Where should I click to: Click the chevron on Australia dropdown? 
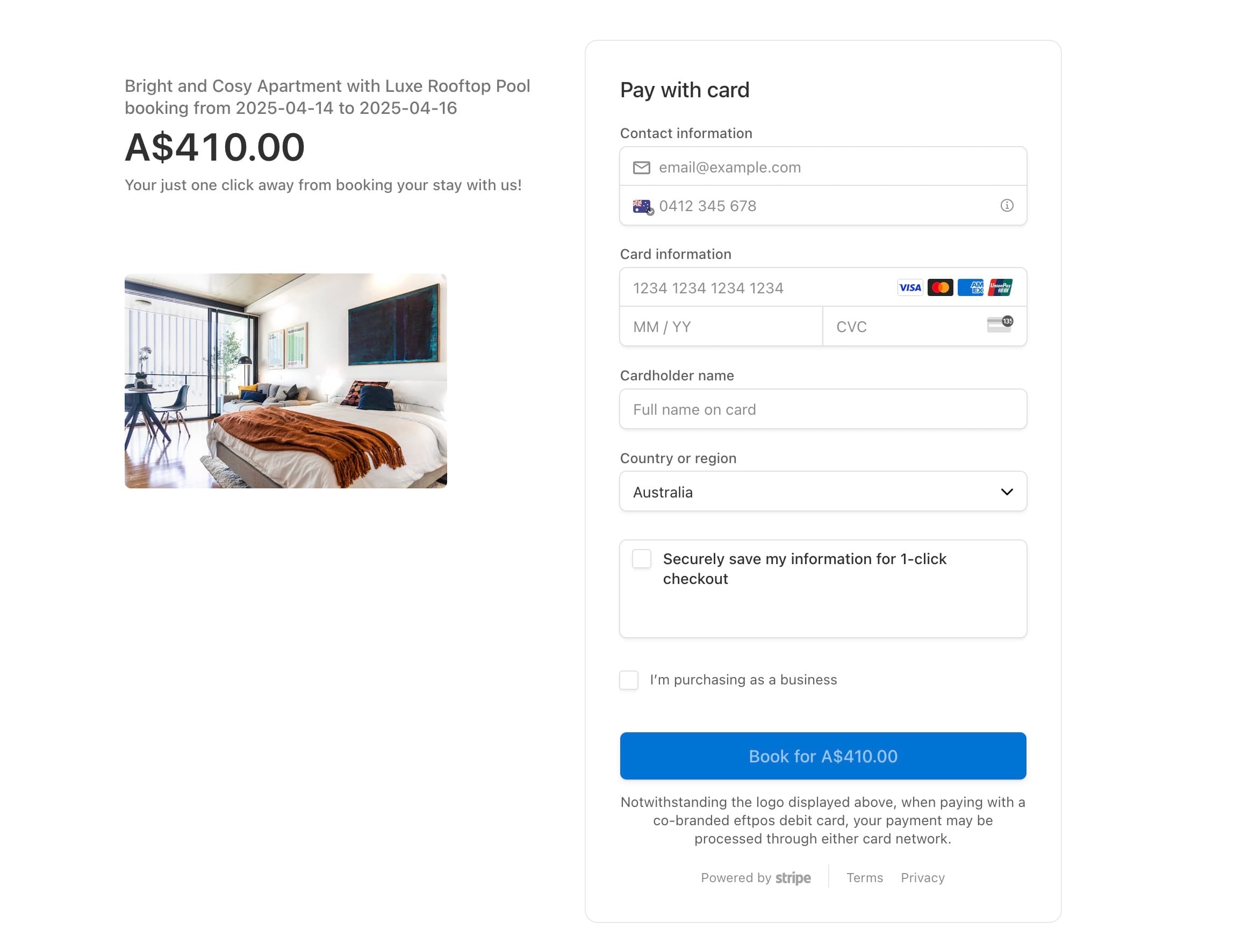click(x=1006, y=492)
